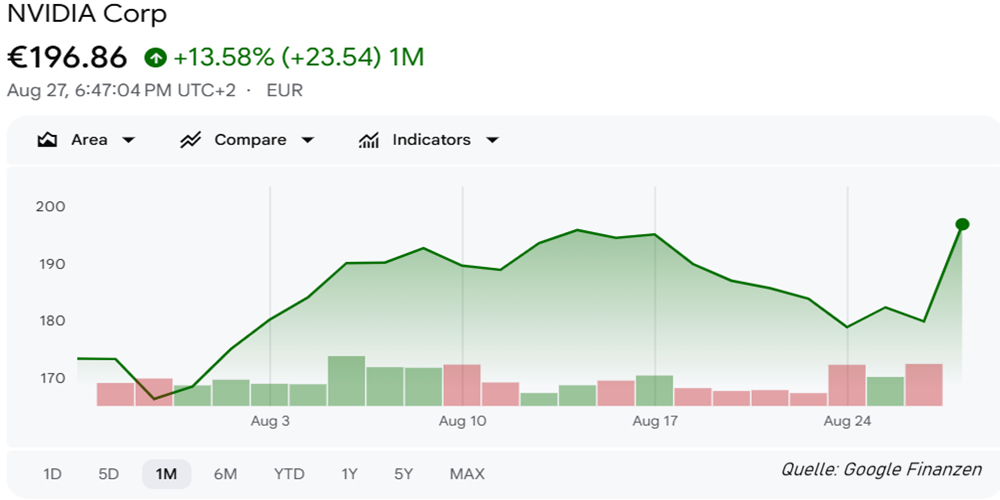Image resolution: width=1000 pixels, height=500 pixels.
Task: Click the Aug 10 date label
Action: (x=462, y=422)
